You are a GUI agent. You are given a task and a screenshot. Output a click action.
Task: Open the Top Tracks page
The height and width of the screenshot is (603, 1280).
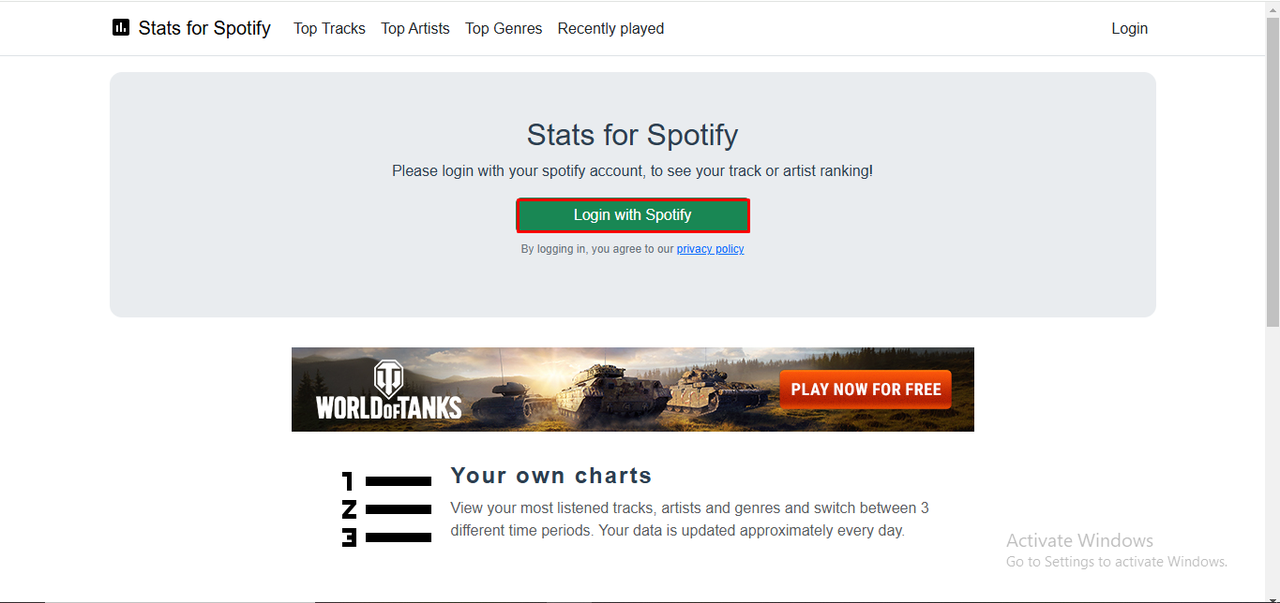coord(329,28)
